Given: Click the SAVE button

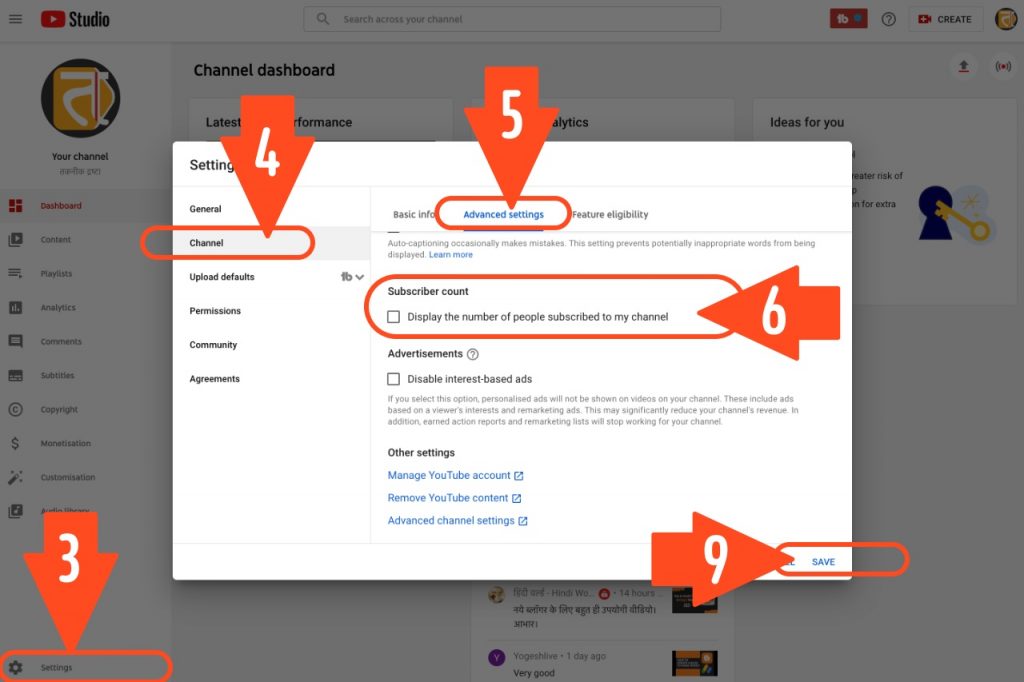Looking at the screenshot, I should (823, 562).
